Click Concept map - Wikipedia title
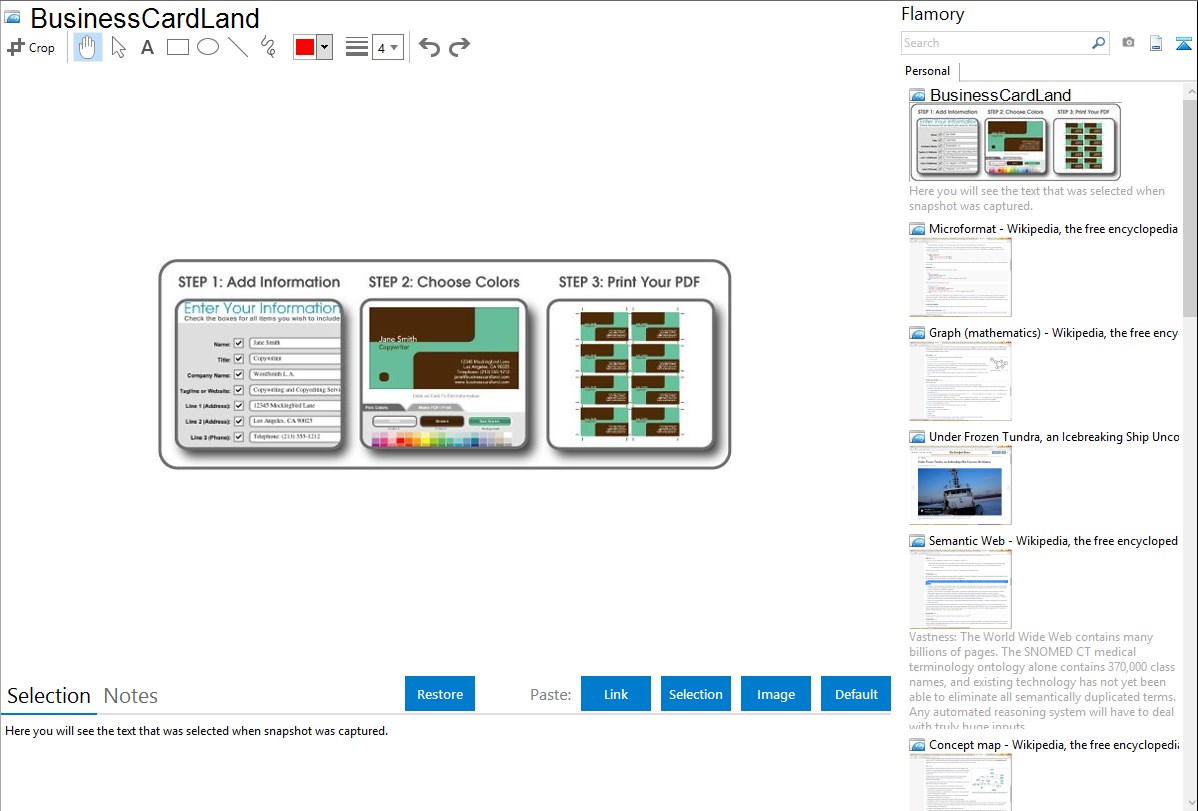This screenshot has height=811, width=1198. [x=1053, y=744]
